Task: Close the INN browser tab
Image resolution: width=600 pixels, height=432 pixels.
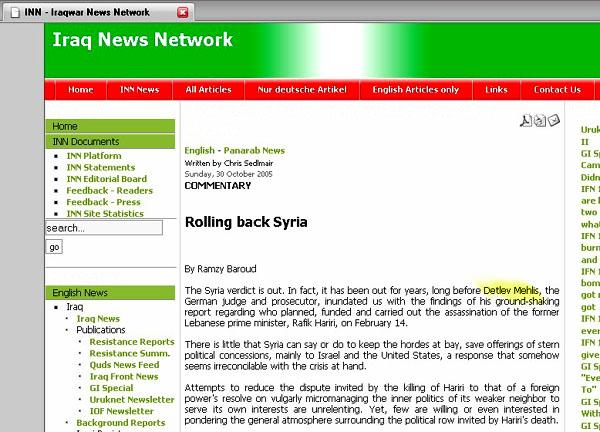Action: click(x=182, y=12)
